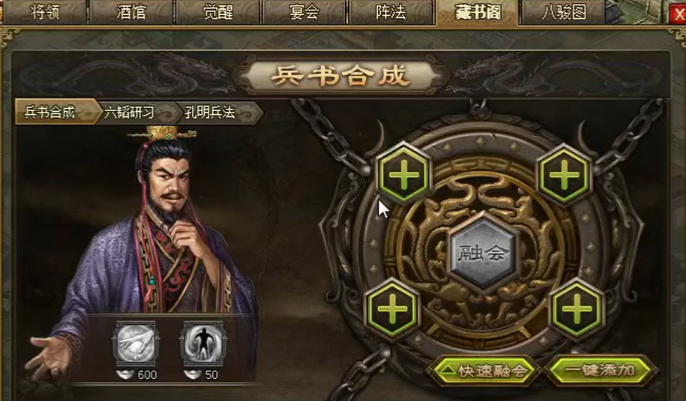Add a book in the lower-left plus slot

(392, 309)
